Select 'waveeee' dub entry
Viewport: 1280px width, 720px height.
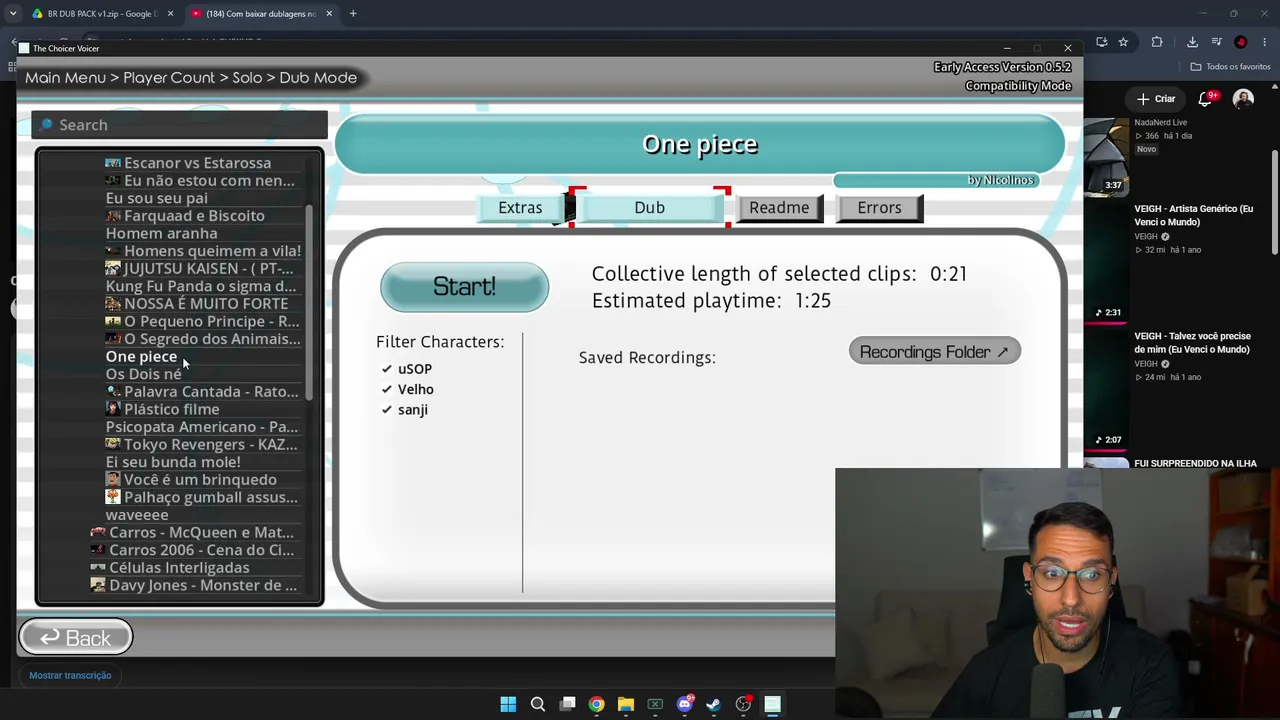point(137,515)
